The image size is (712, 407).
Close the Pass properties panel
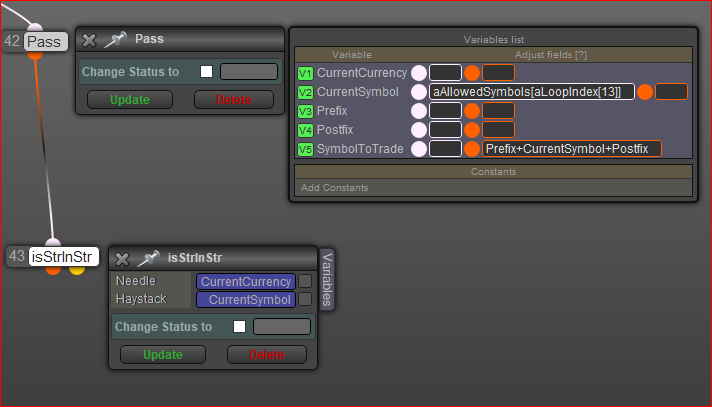pyautogui.click(x=89, y=40)
